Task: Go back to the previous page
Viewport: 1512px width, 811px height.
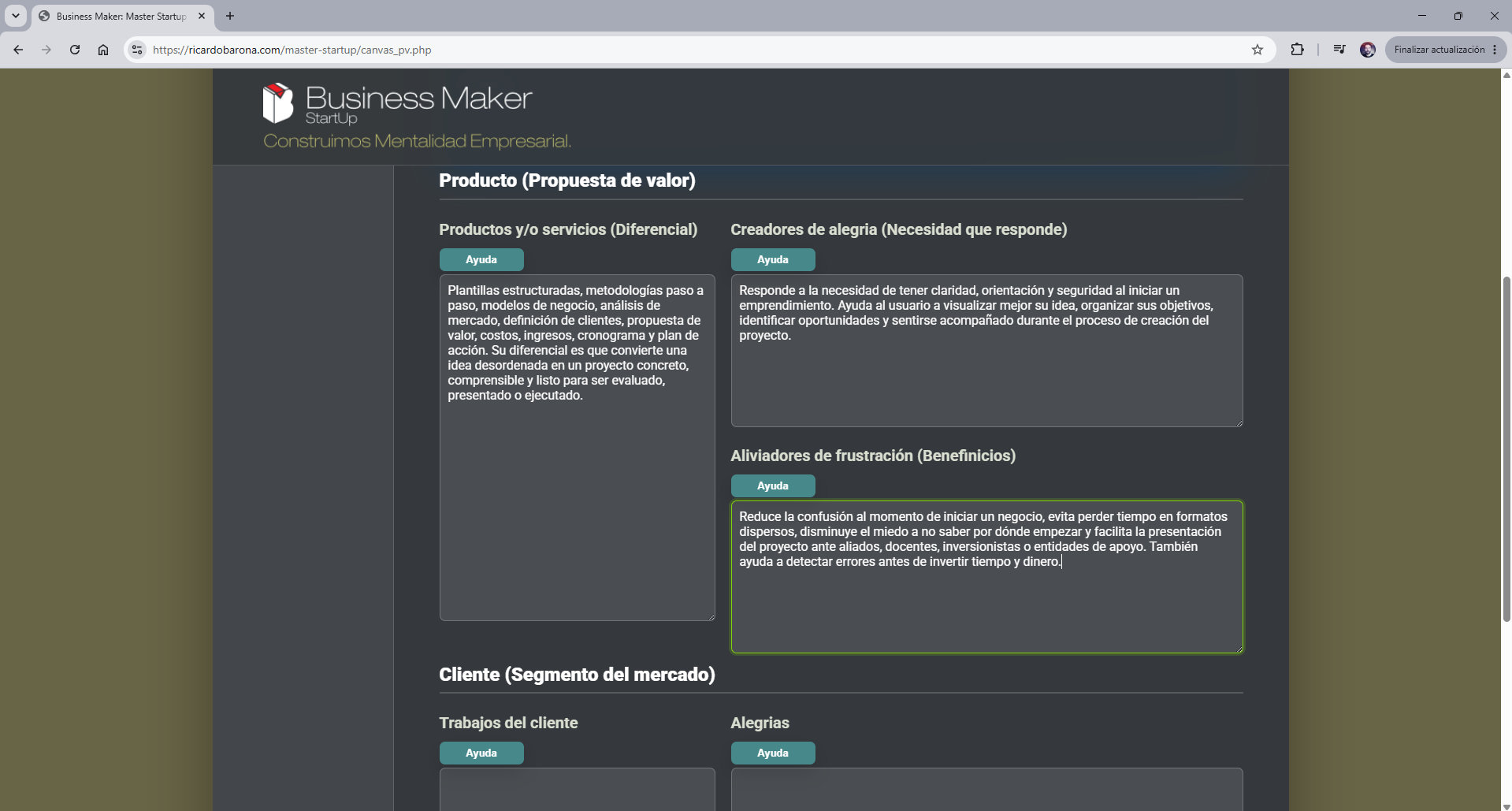Action: click(x=18, y=50)
